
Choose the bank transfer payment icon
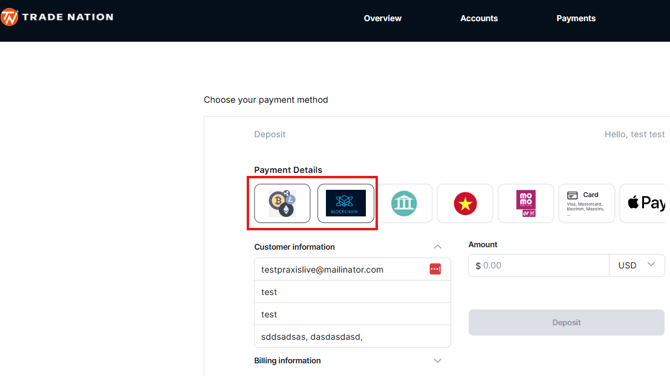404,203
